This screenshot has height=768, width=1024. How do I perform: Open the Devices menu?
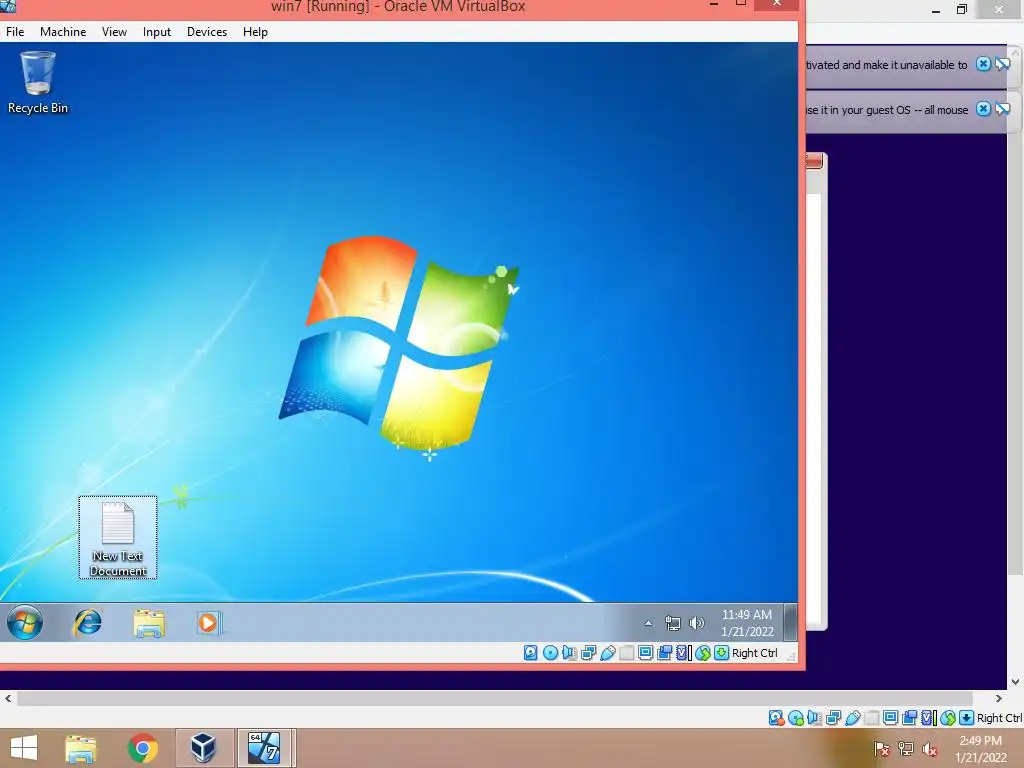[207, 31]
